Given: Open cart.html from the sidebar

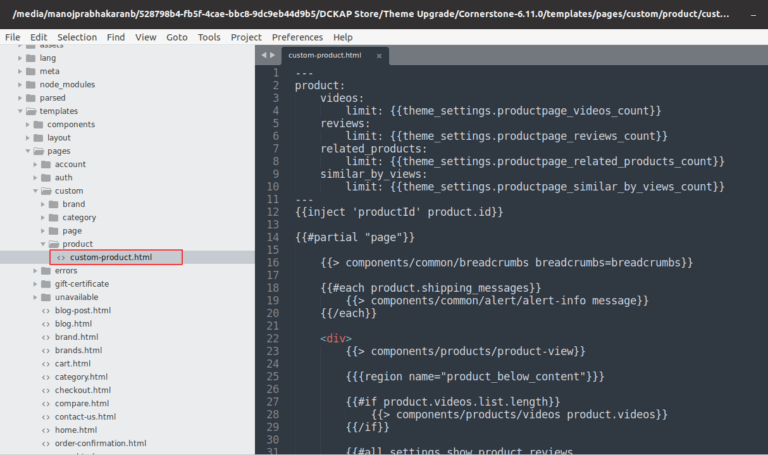Looking at the screenshot, I should [x=72, y=363].
